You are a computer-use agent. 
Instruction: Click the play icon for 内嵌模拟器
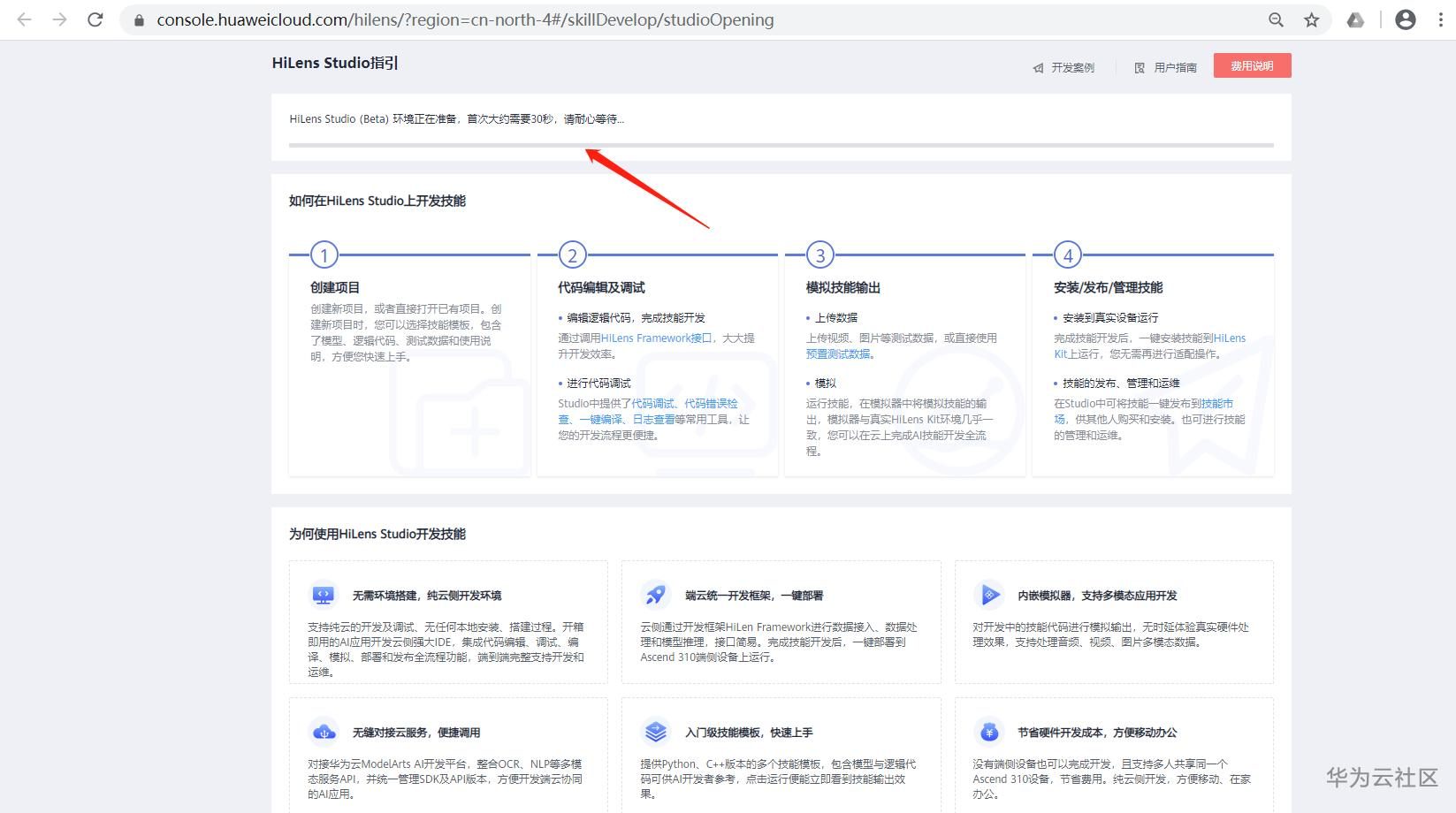[988, 595]
